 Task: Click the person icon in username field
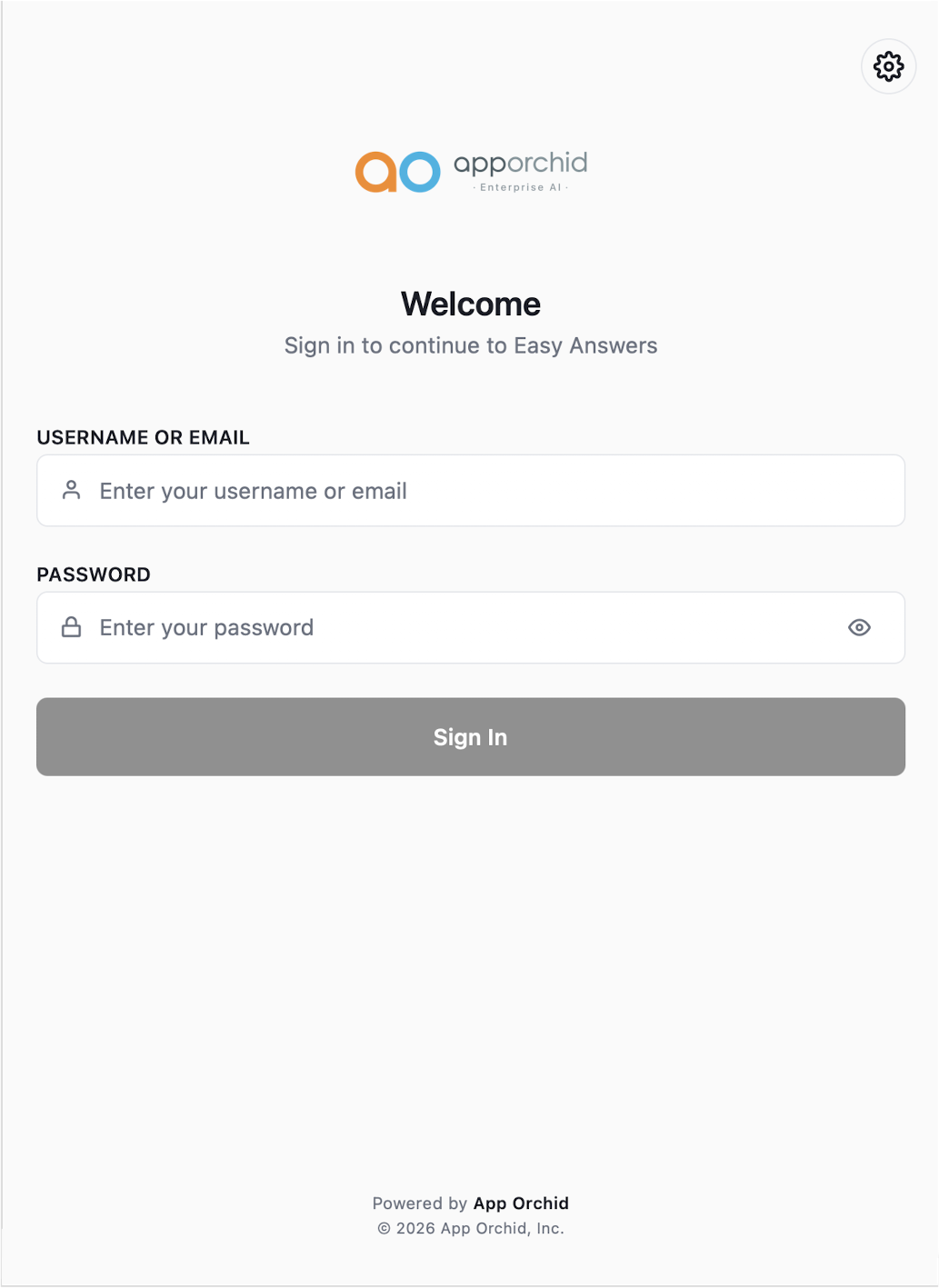point(71,491)
